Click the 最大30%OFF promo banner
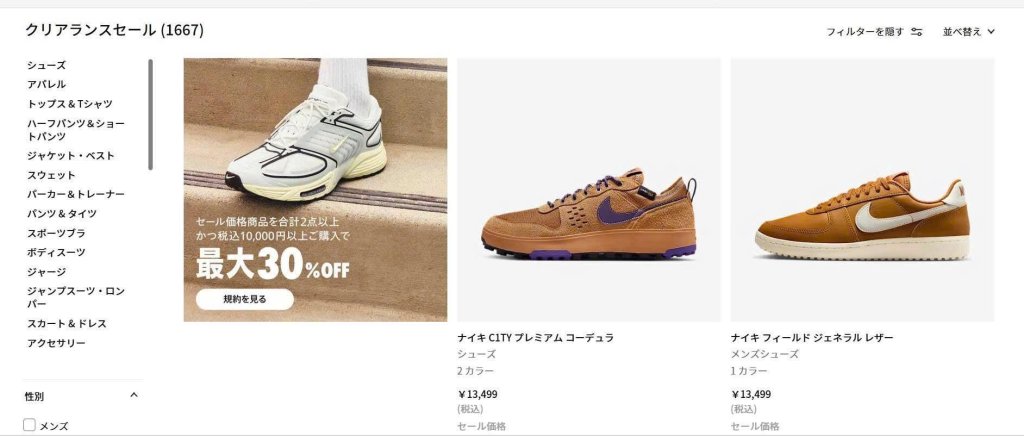This screenshot has height=436, width=1024. (x=315, y=190)
